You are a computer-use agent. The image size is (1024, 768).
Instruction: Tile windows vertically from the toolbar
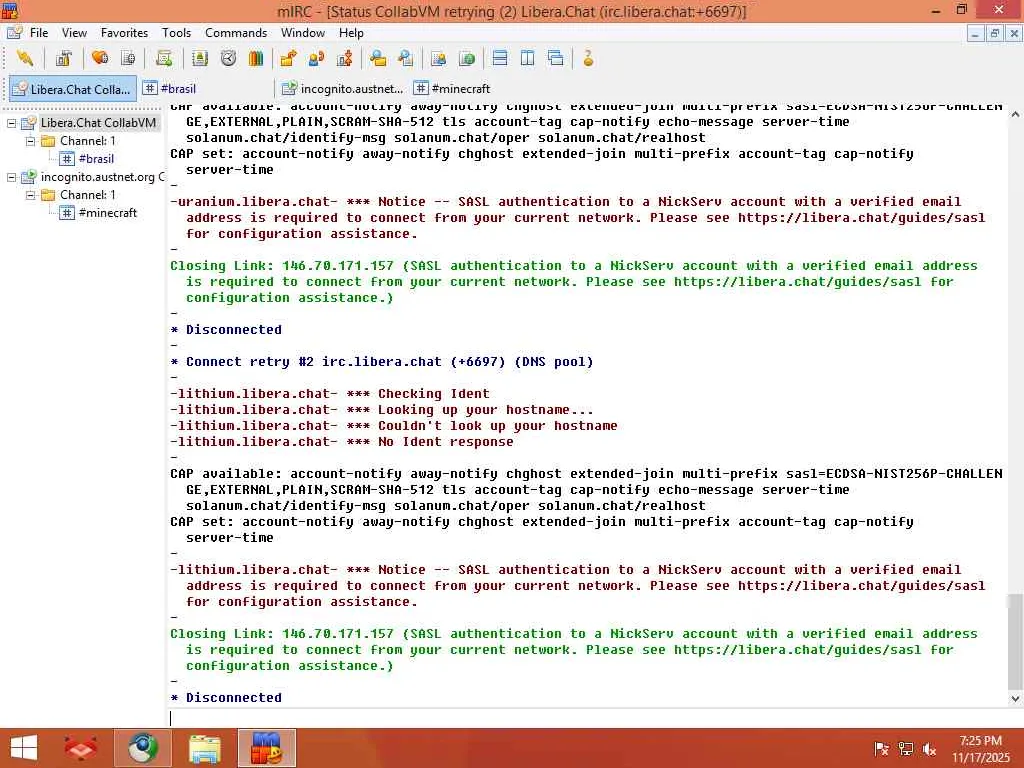pos(528,58)
